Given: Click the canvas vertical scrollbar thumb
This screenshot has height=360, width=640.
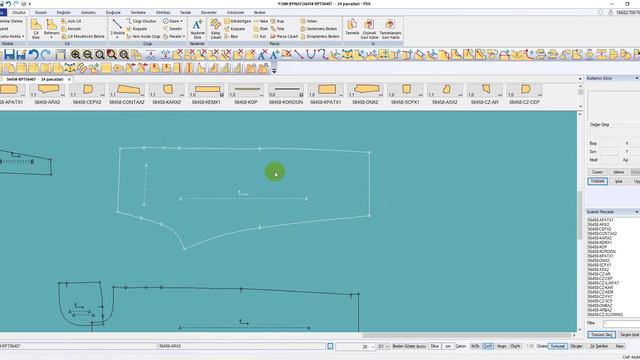Looking at the screenshot, I should (580, 215).
